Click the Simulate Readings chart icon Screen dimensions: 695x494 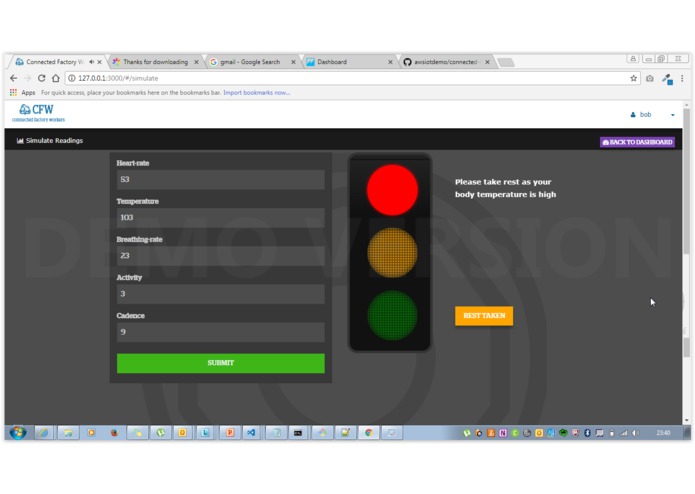tap(20, 141)
